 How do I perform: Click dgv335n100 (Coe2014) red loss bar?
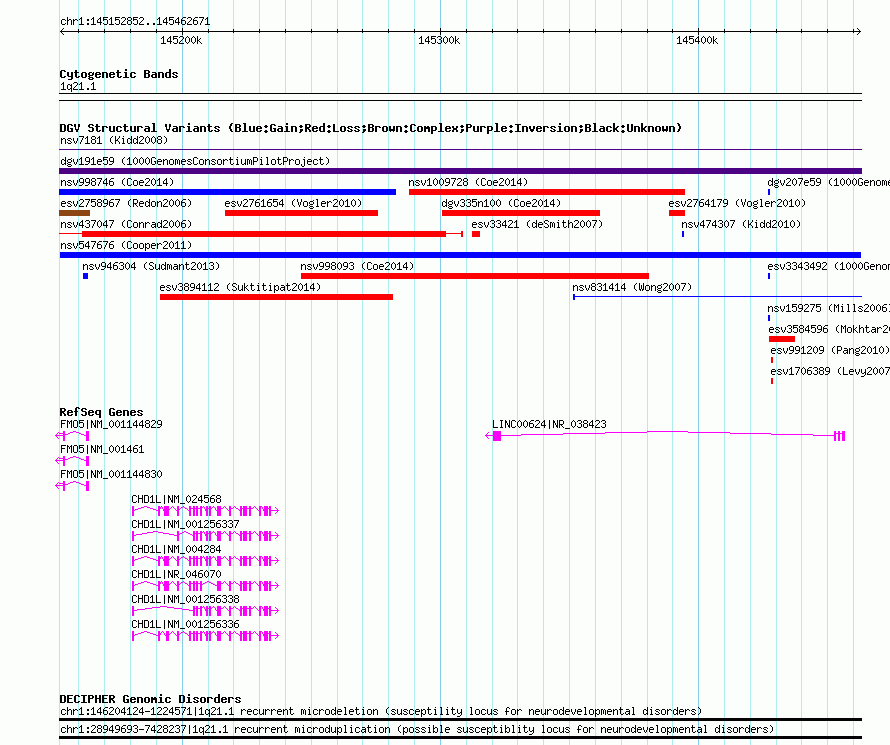(x=520, y=213)
